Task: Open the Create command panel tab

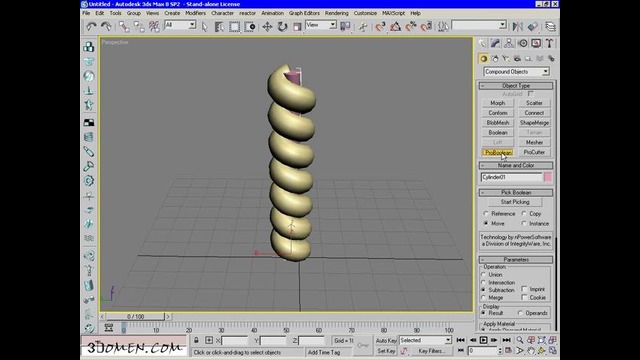Action: (x=482, y=43)
